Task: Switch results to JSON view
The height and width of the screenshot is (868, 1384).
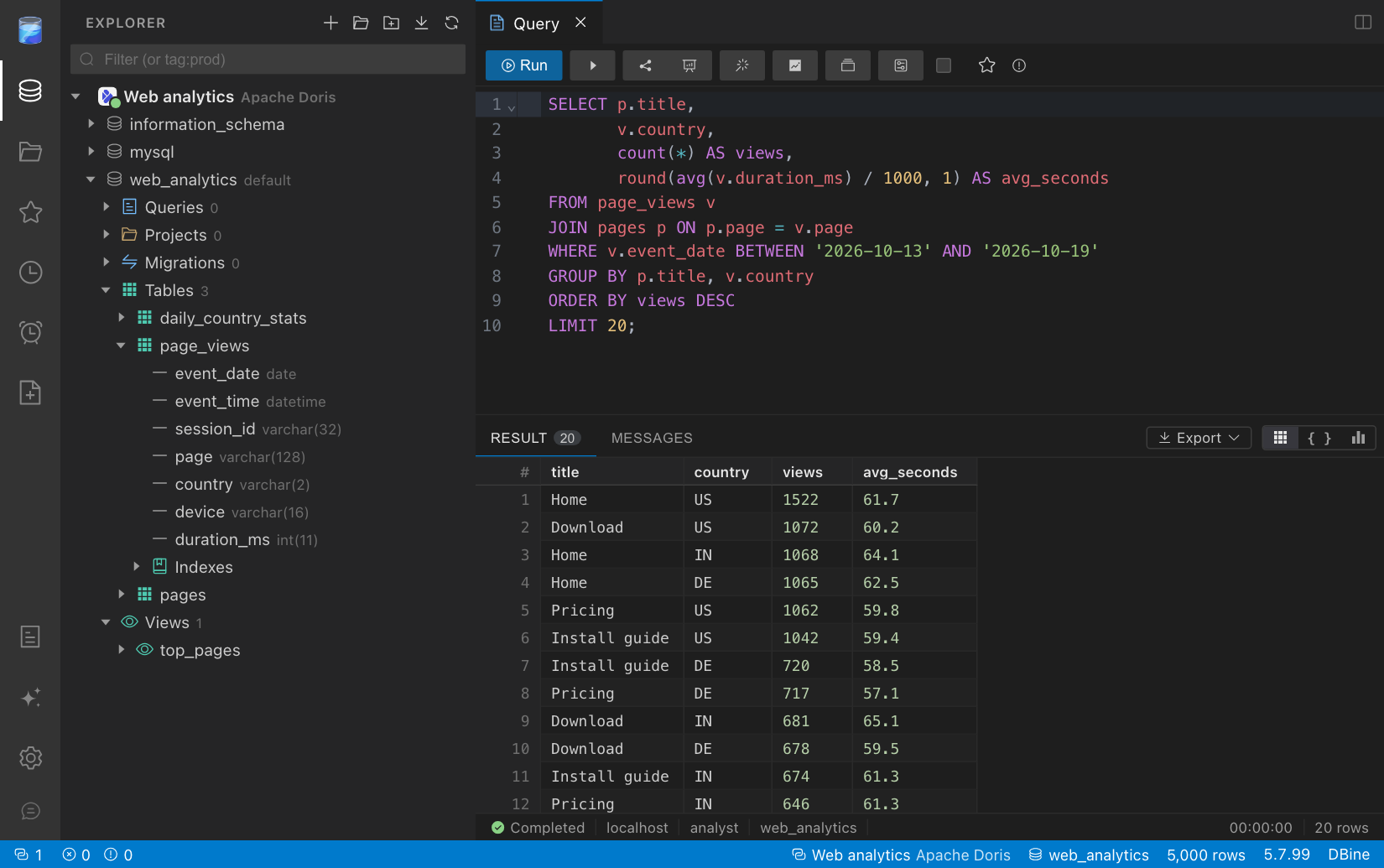Action: [x=1319, y=438]
